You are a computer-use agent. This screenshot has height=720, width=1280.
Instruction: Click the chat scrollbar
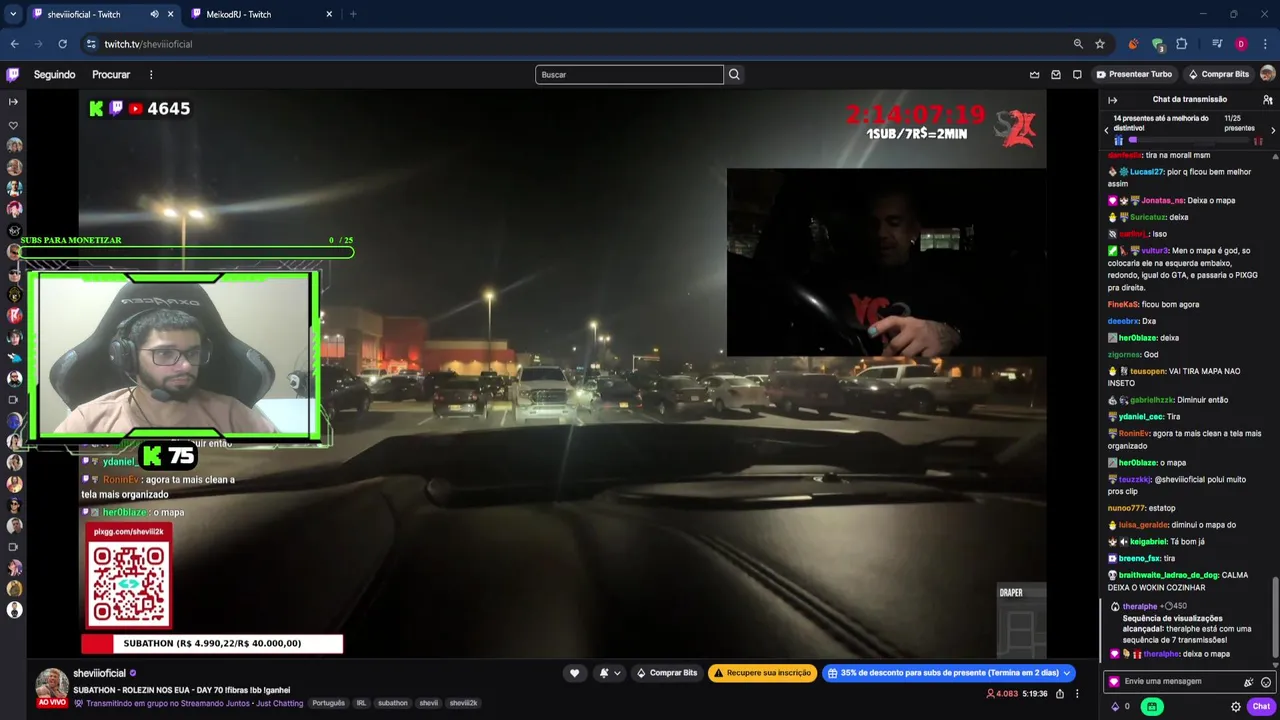click(1275, 619)
